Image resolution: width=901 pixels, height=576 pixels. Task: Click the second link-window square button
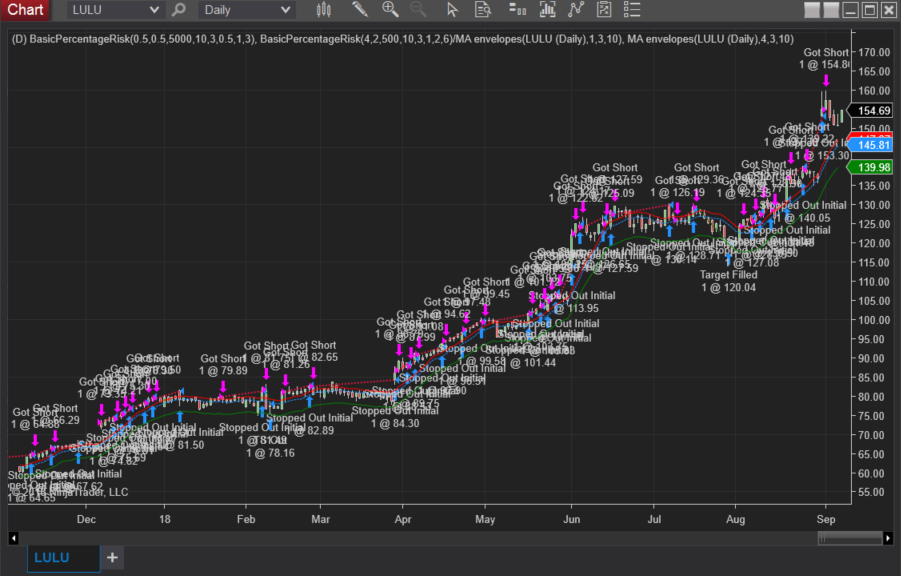coord(831,10)
